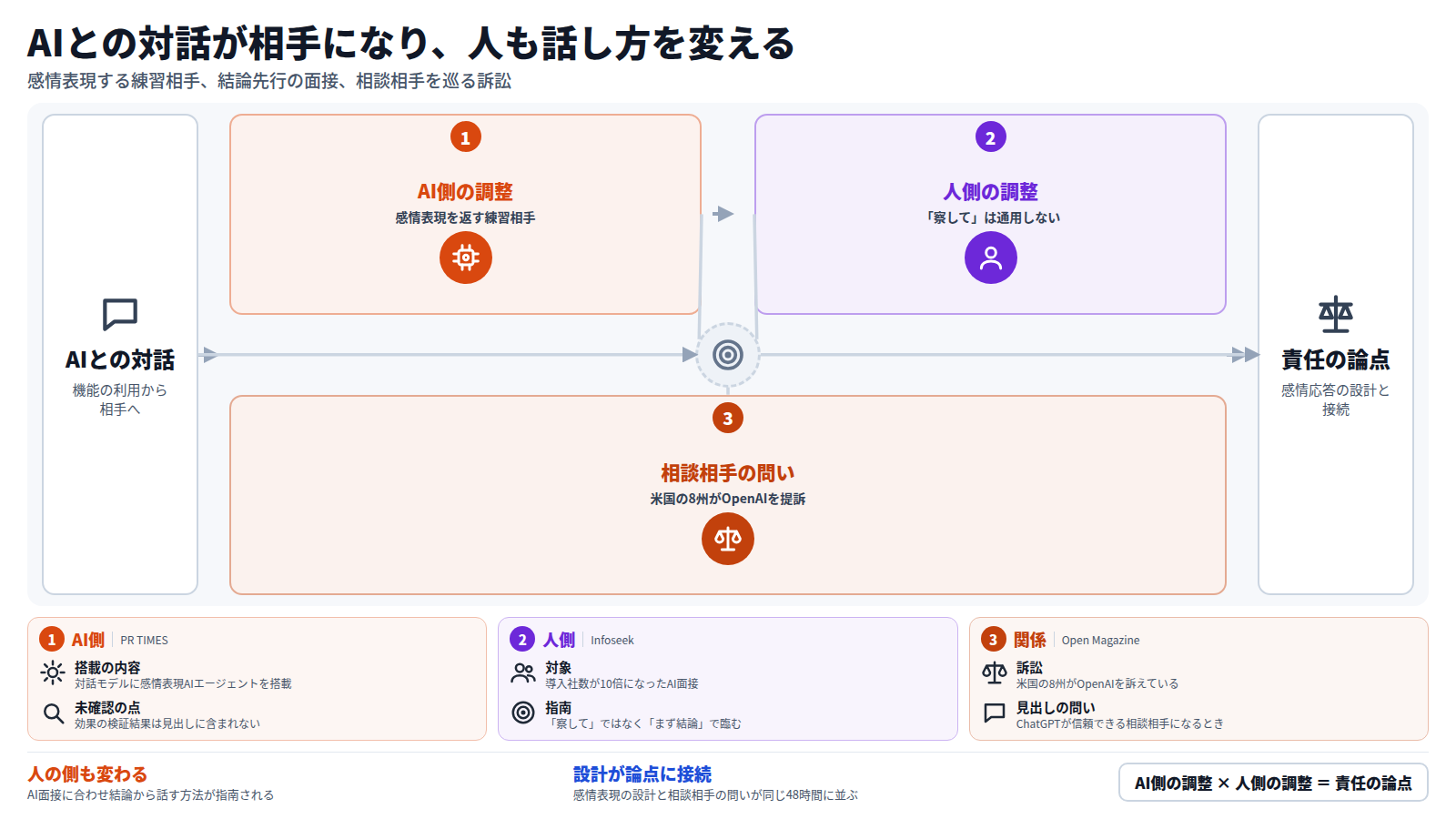
Task: Click 感情応答の設計と接続 caption
Action: (x=1336, y=399)
